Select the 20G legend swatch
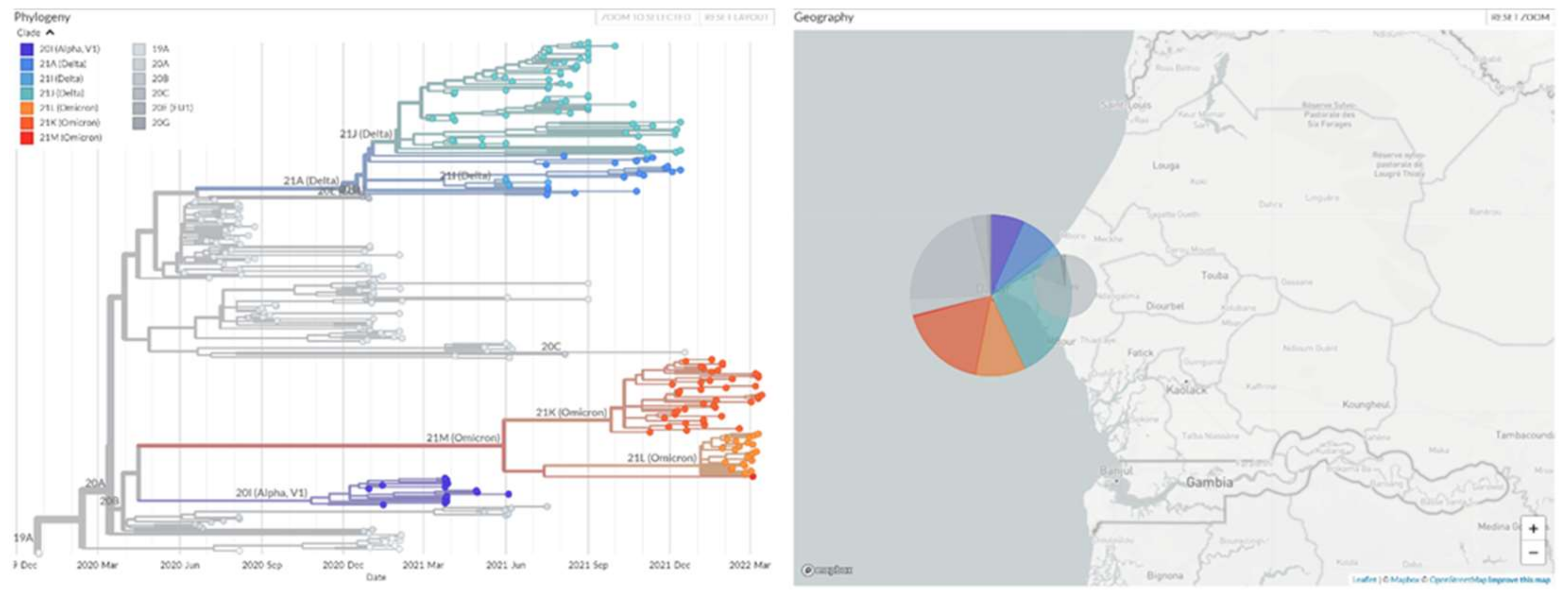Image resolution: width=1568 pixels, height=596 pixels. (139, 123)
